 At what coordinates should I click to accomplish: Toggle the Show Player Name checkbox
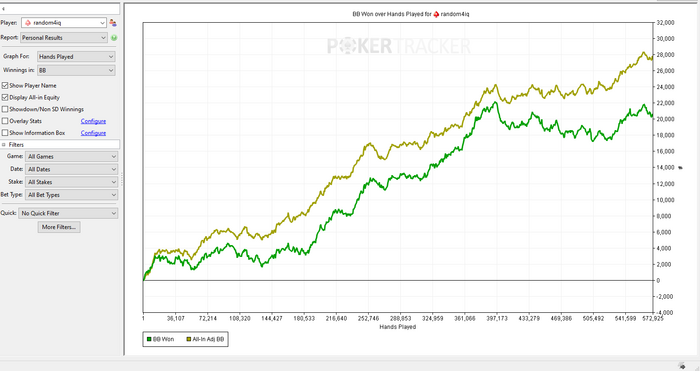tap(5, 85)
